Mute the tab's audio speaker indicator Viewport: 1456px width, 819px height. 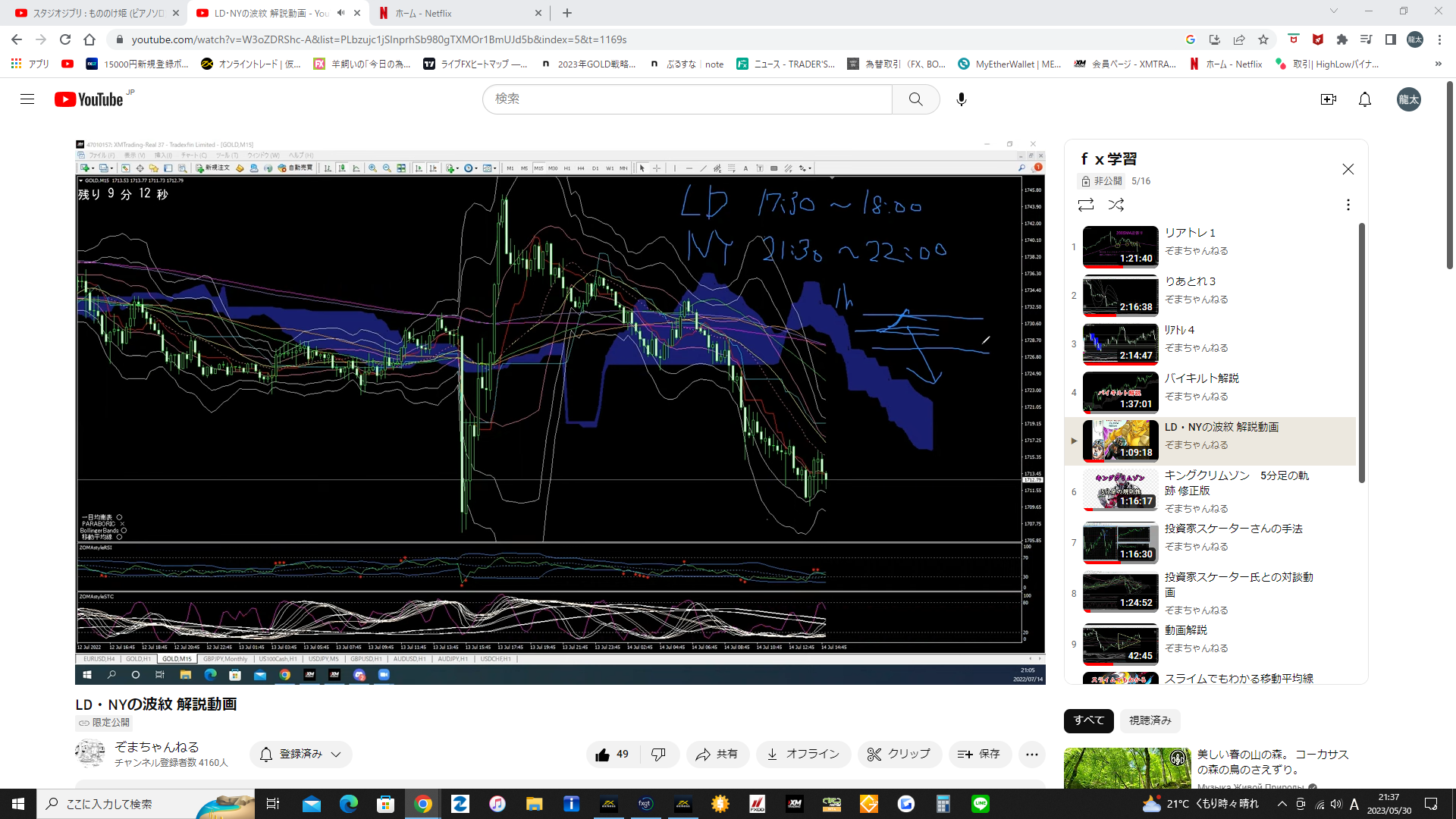coord(340,13)
